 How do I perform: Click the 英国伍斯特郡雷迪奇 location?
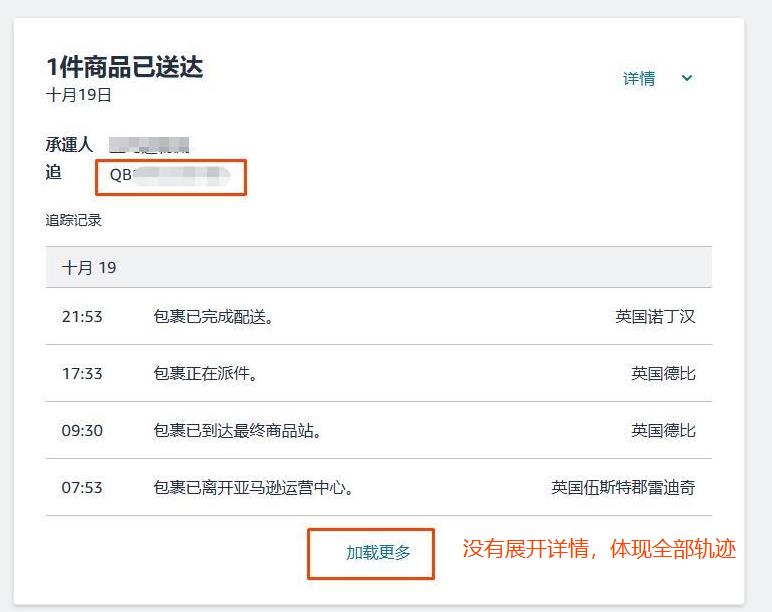coord(623,488)
